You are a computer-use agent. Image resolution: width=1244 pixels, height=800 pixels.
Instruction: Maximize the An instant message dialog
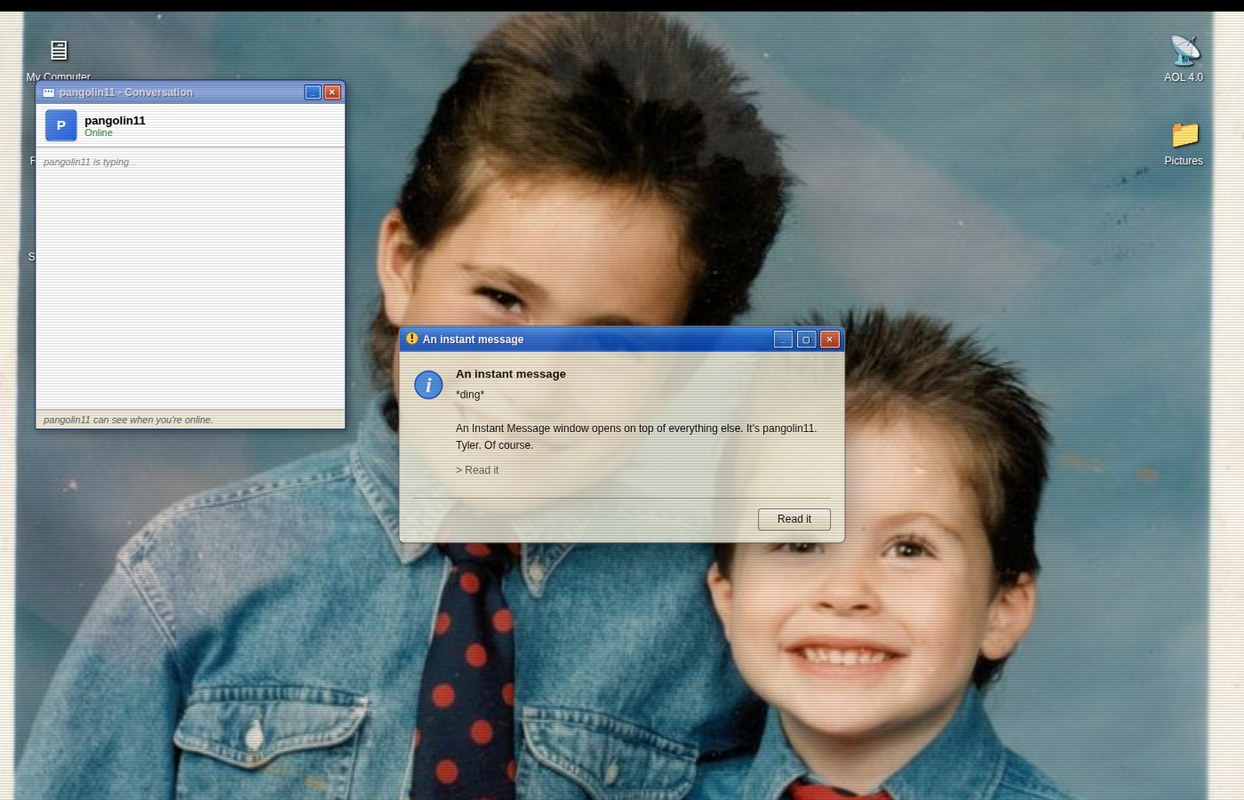tap(806, 339)
